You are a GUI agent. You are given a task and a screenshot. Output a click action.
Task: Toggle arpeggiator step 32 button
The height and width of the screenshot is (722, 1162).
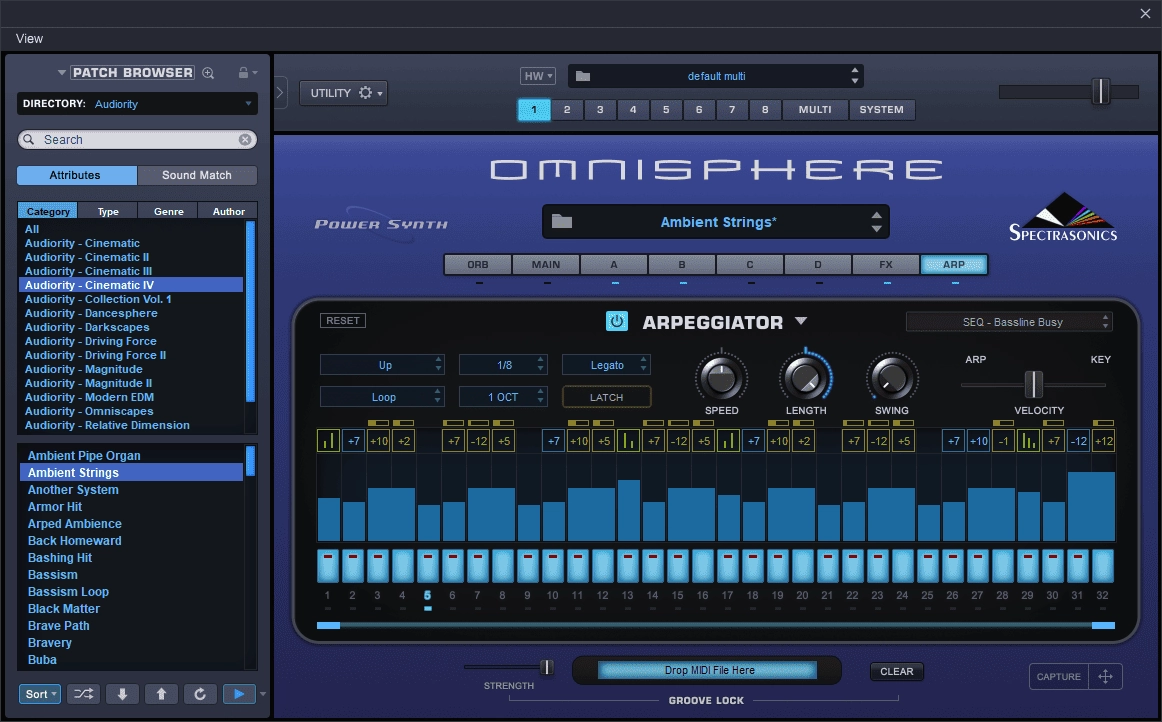coord(1103,565)
